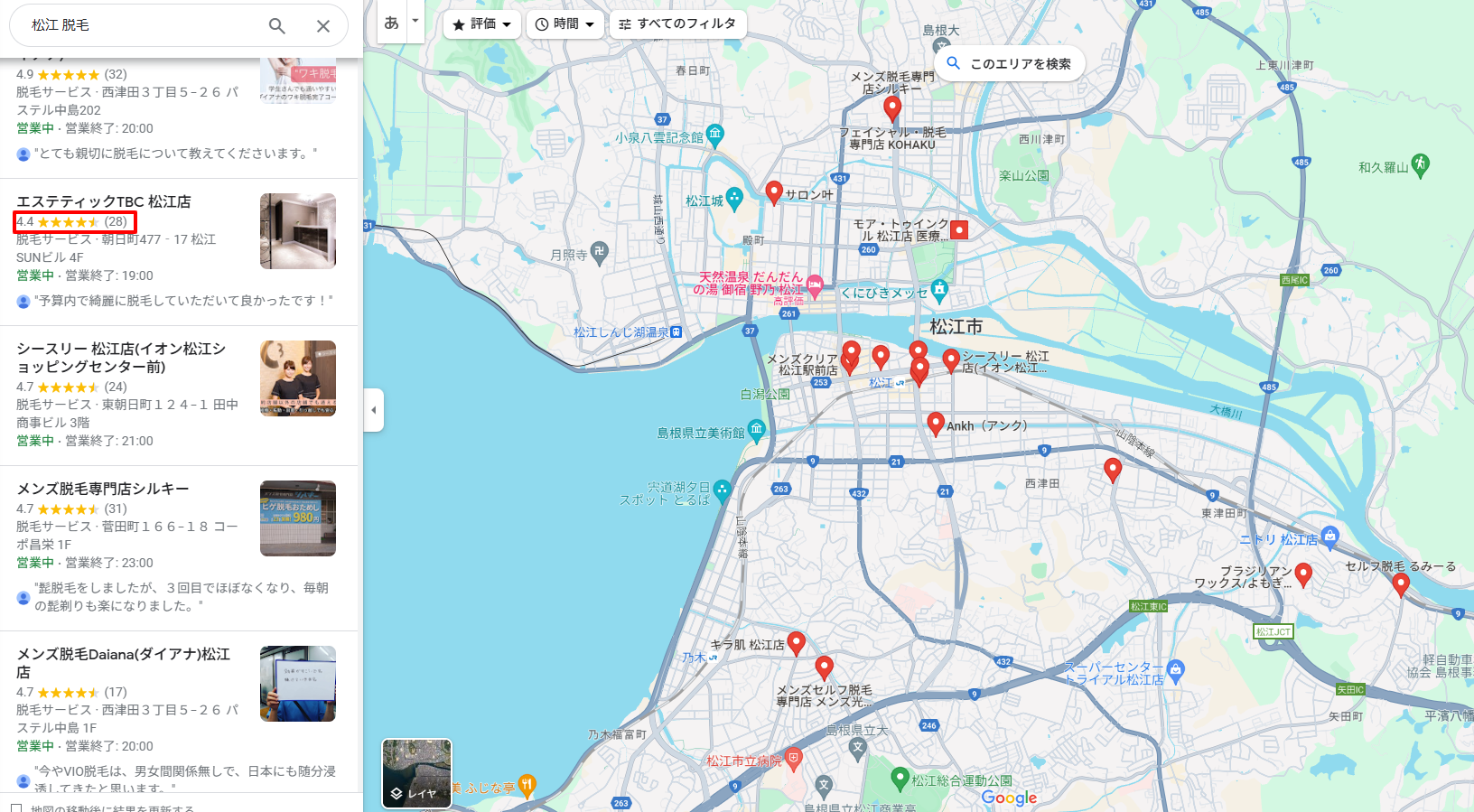Click the ふじな亭 restaurant icon
The height and width of the screenshot is (812, 1474).
(527, 786)
